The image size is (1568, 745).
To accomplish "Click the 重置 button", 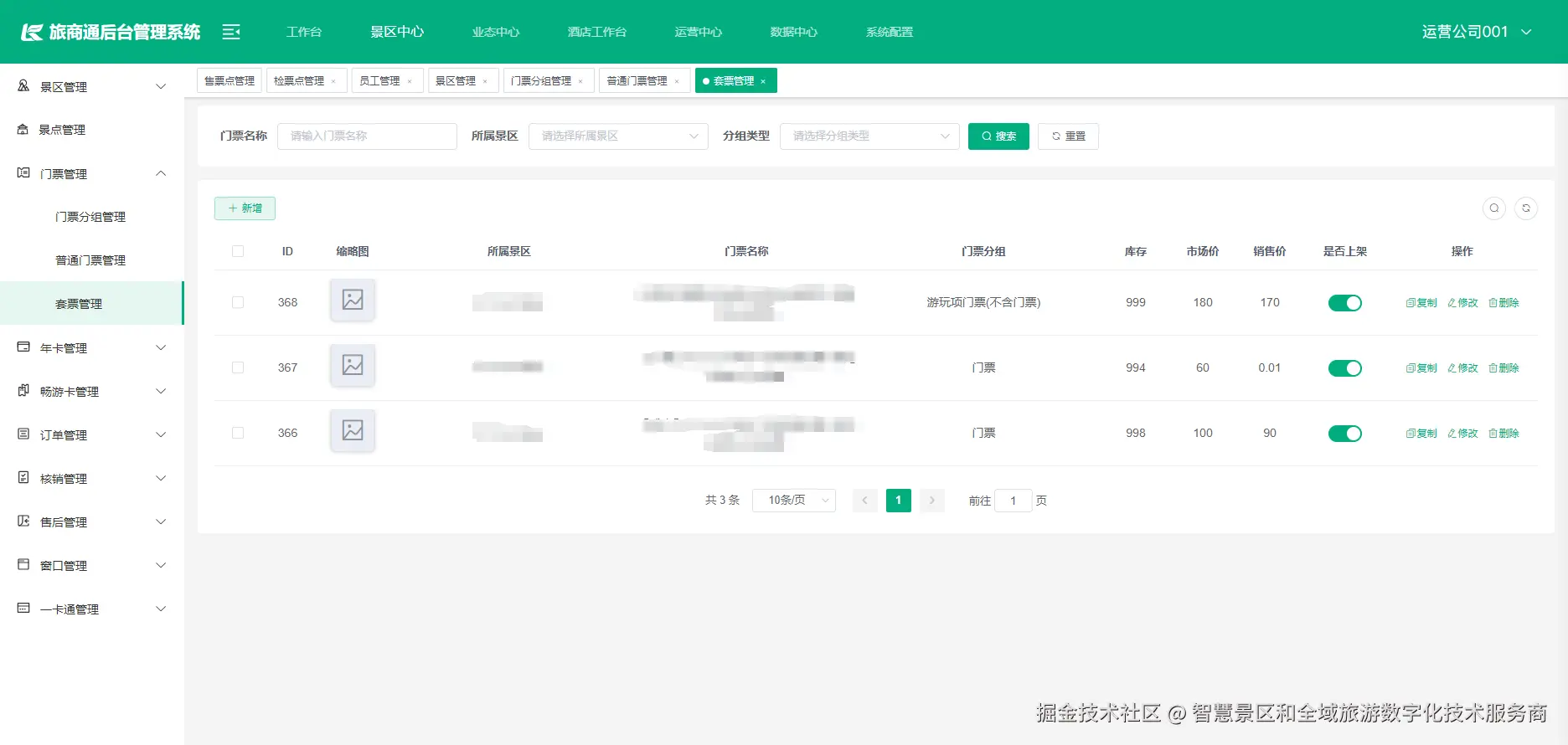I will [1068, 136].
